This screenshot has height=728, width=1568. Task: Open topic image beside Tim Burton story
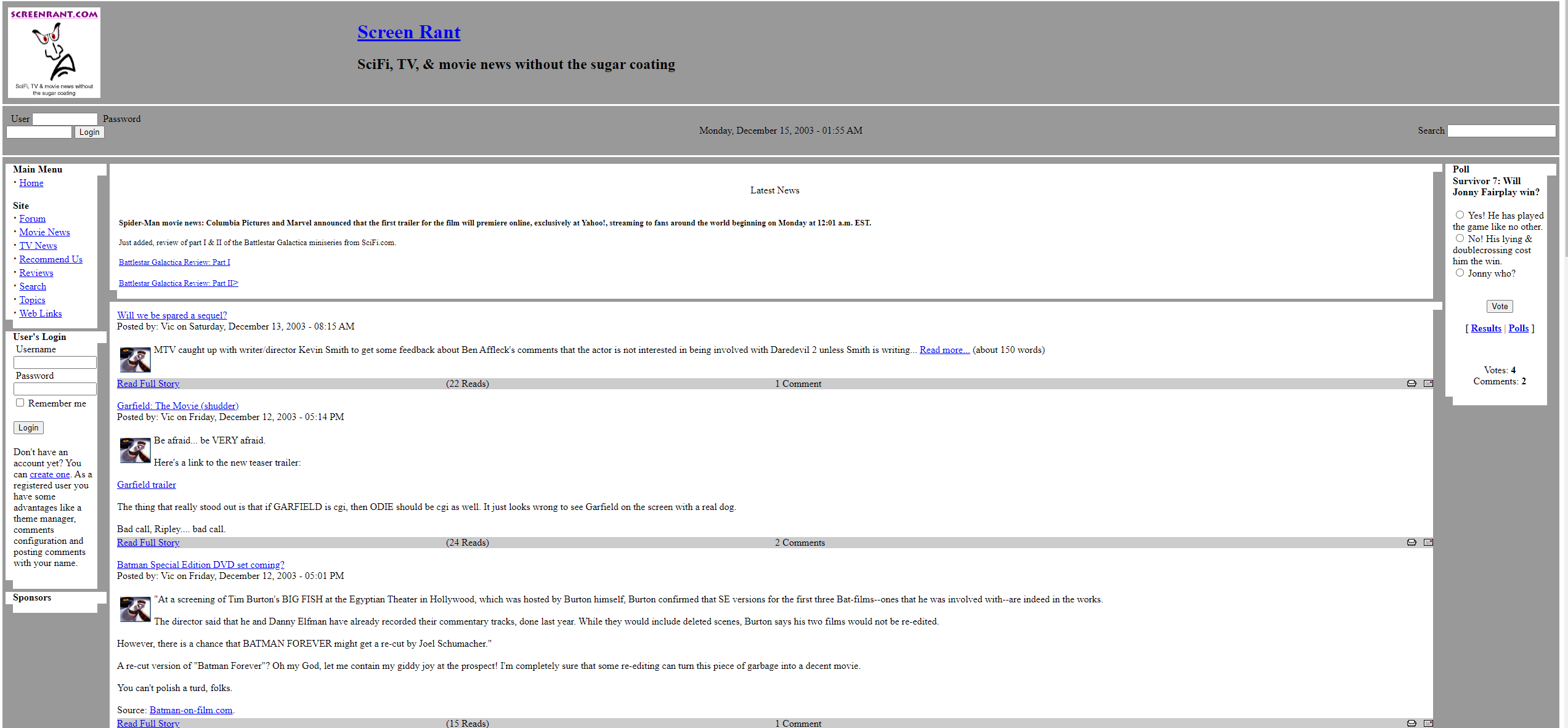click(x=136, y=609)
